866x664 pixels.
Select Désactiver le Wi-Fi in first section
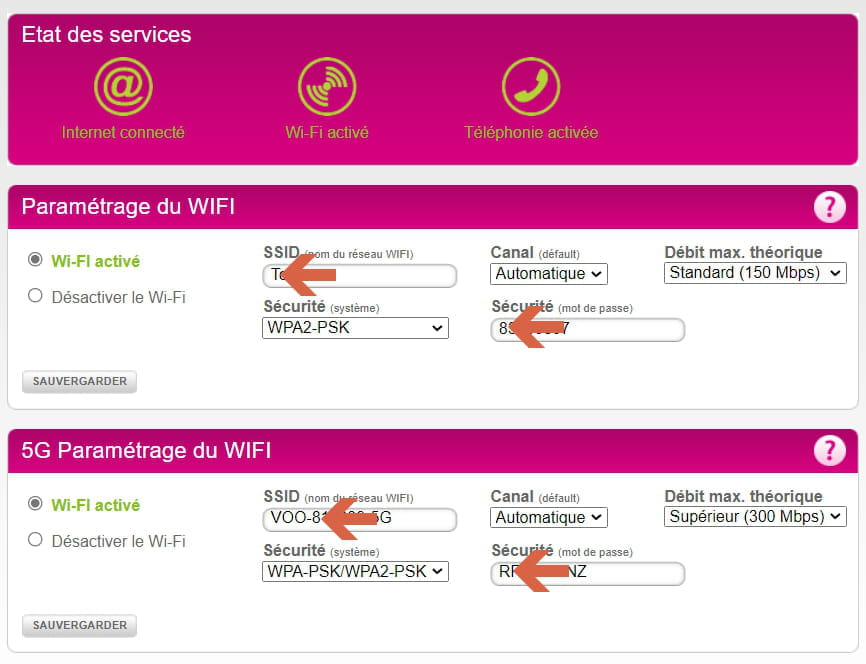35,296
